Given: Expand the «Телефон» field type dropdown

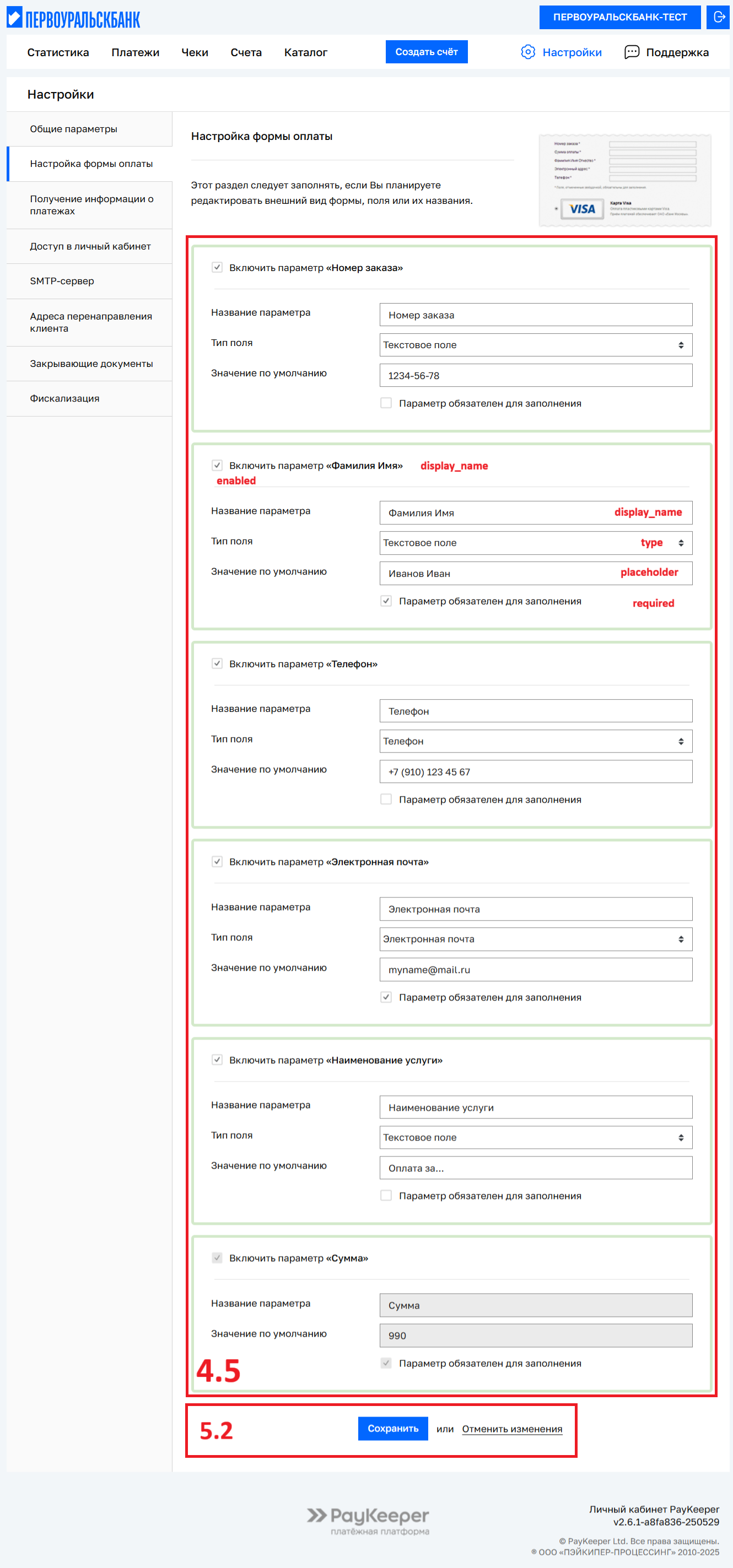Looking at the screenshot, I should [x=535, y=742].
